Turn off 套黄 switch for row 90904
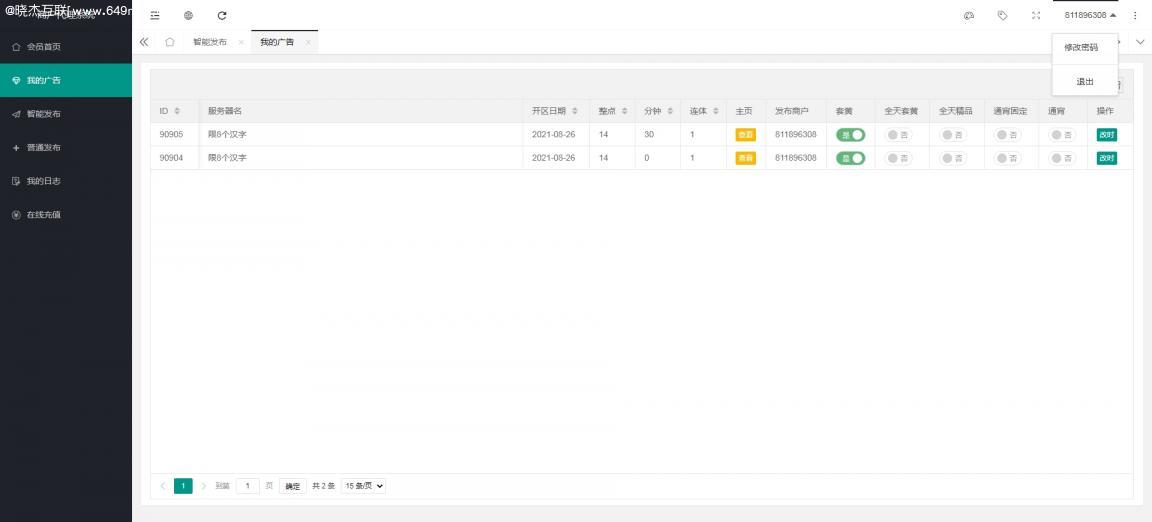 [851, 158]
